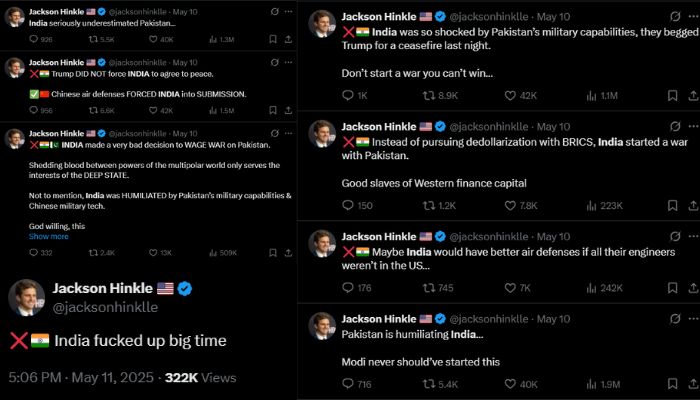The width and height of the screenshot is (700, 400).
Task: View analytics of the air defenses engineers tweet
Action: [603, 288]
